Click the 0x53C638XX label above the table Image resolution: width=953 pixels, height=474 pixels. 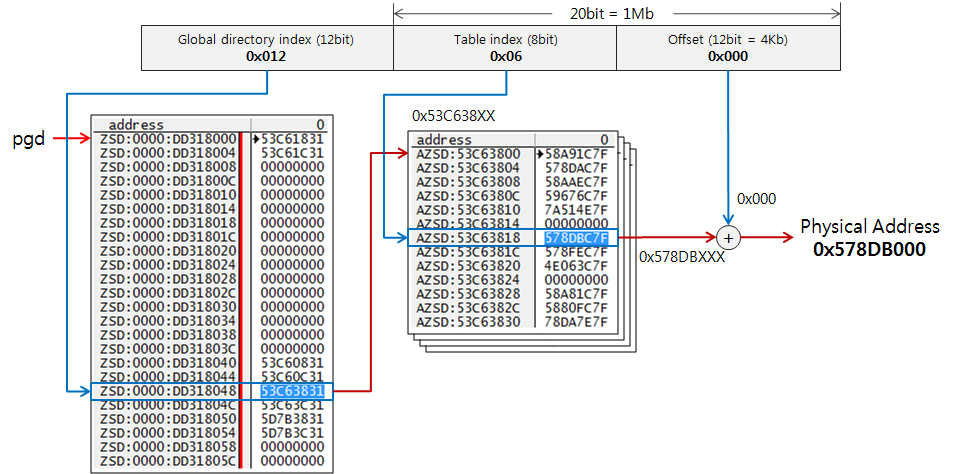(x=453, y=115)
